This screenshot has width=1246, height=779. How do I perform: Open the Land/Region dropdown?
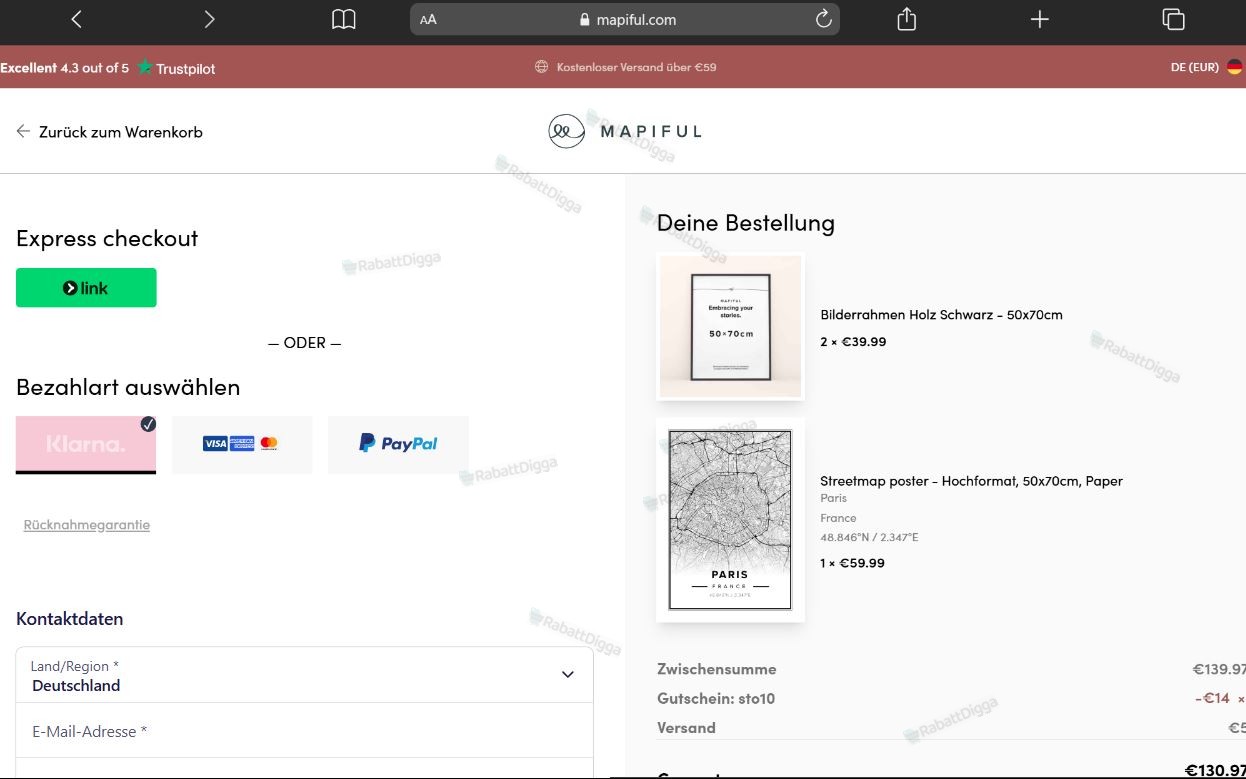tap(304, 675)
